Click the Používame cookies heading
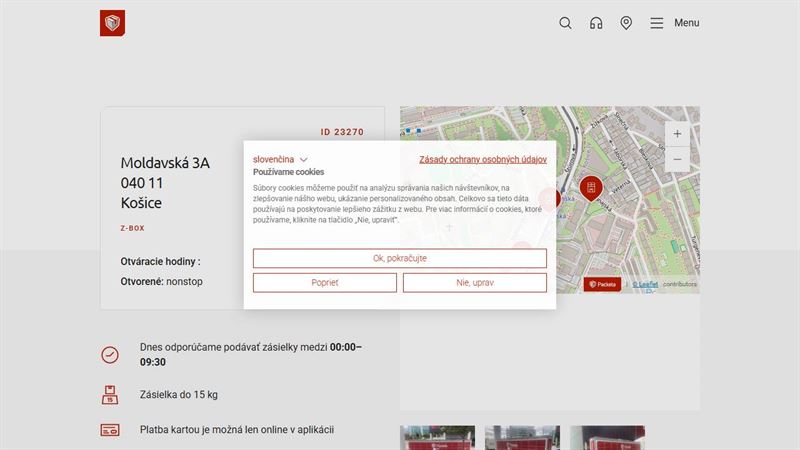The image size is (800, 450). click(288, 172)
